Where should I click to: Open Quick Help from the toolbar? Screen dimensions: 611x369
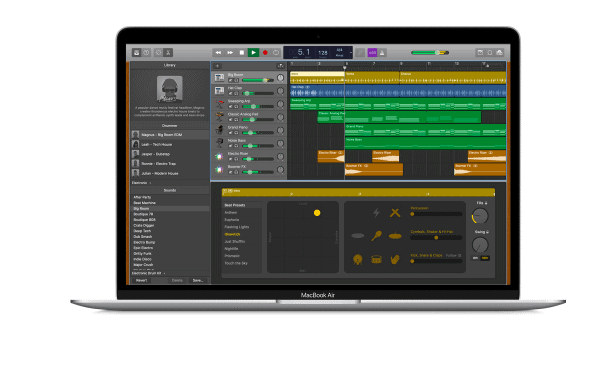tap(147, 53)
